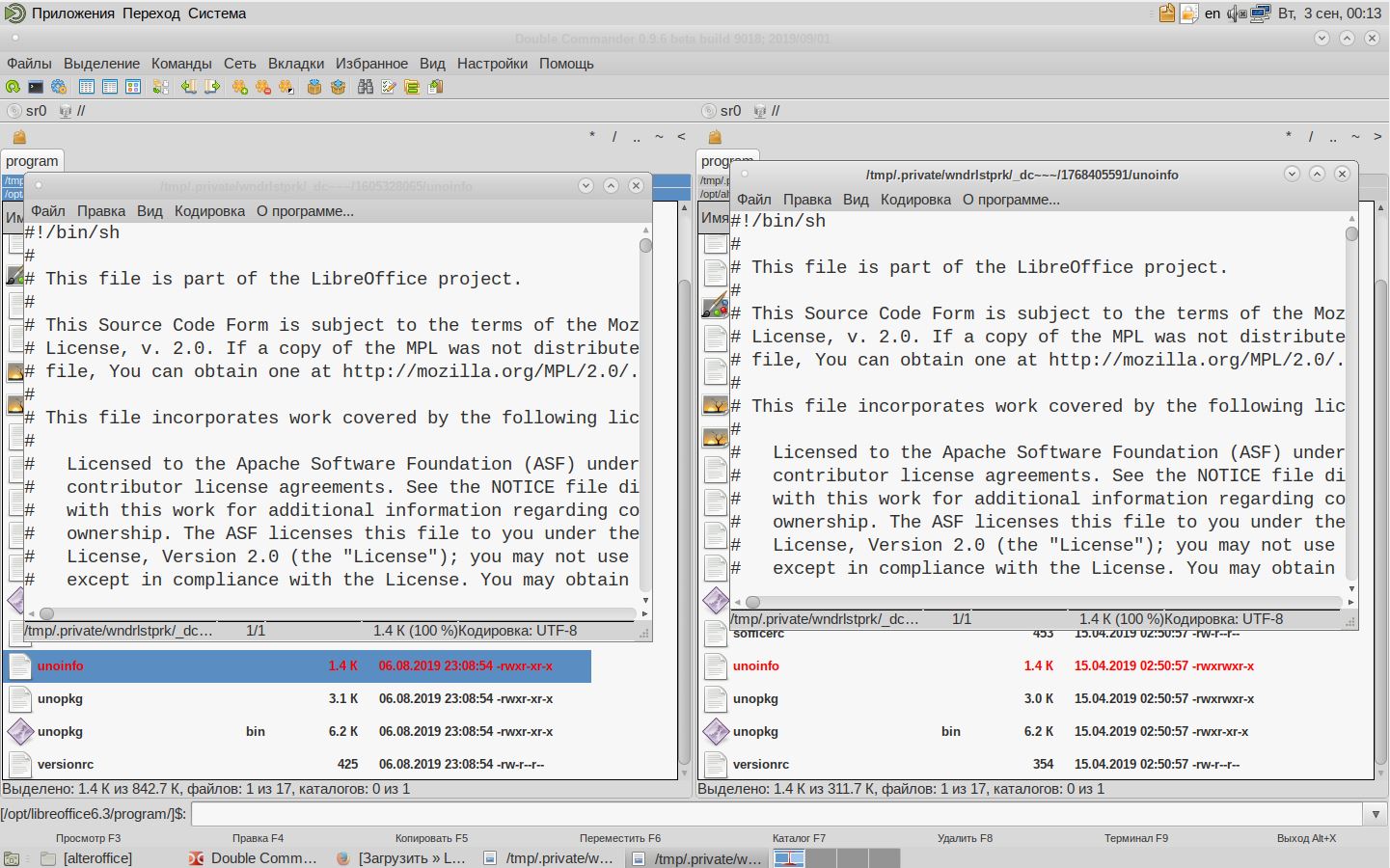Select the sr0 drive in left panel
The width and height of the screenshot is (1390, 868).
(x=27, y=111)
